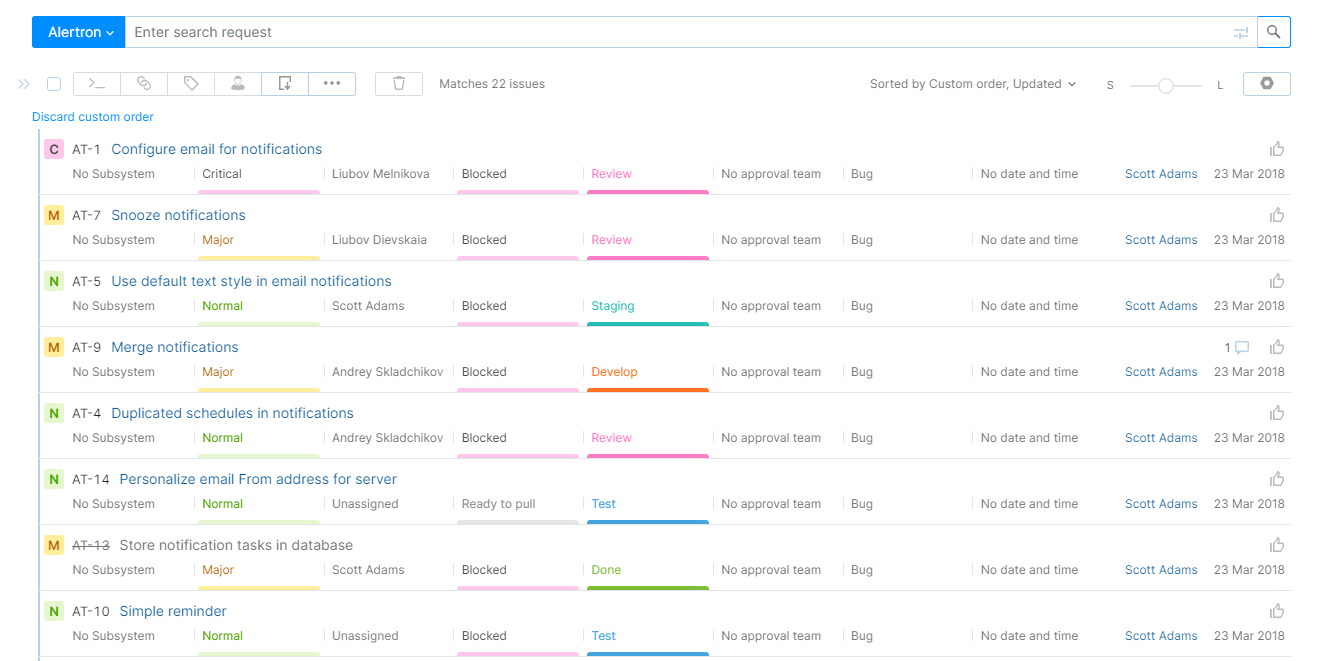1322x661 pixels.
Task: Click the magnifier search button
Action: pos(1273,32)
